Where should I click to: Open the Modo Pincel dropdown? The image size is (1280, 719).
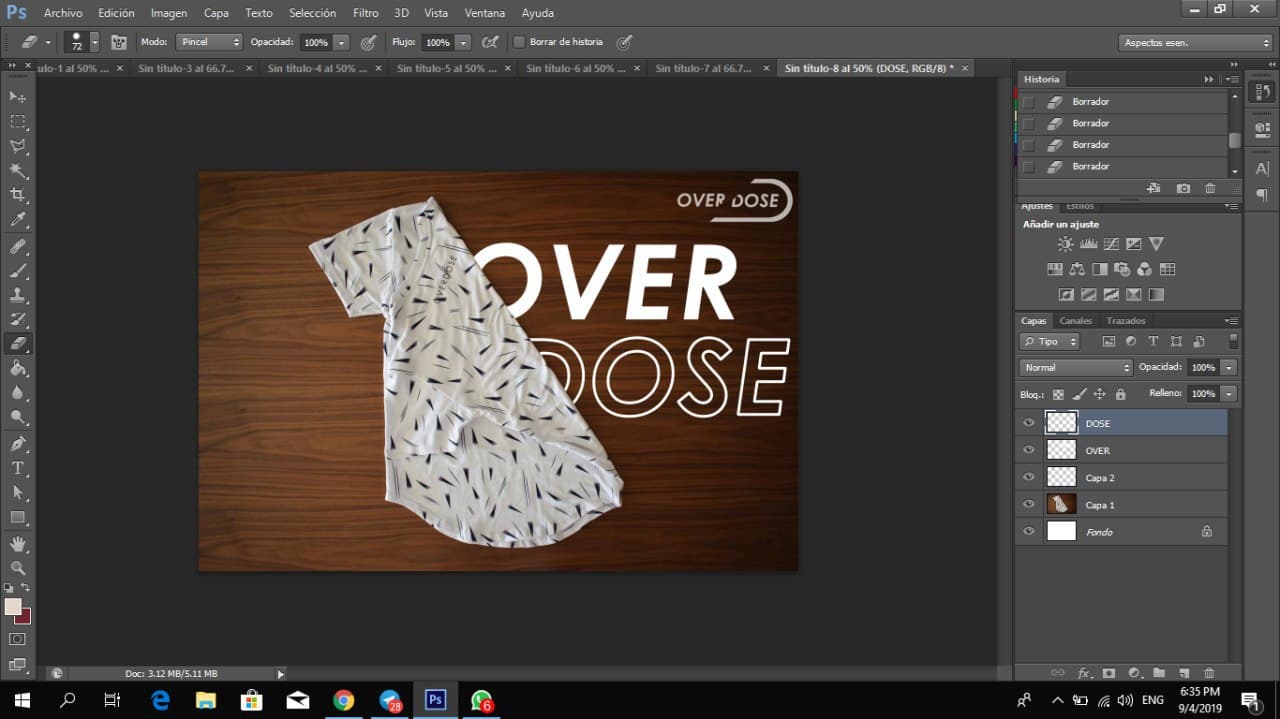209,42
